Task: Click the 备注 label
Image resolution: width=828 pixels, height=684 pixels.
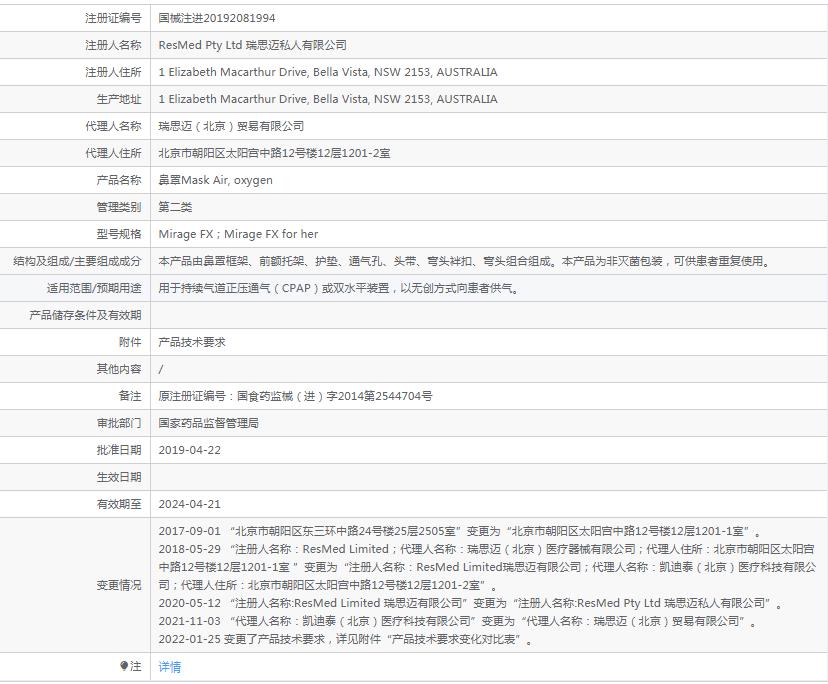Action: [130, 396]
